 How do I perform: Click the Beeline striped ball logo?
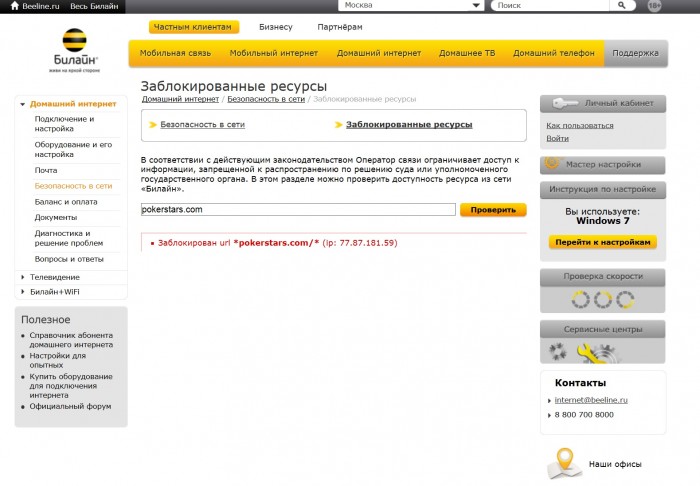pos(74,40)
